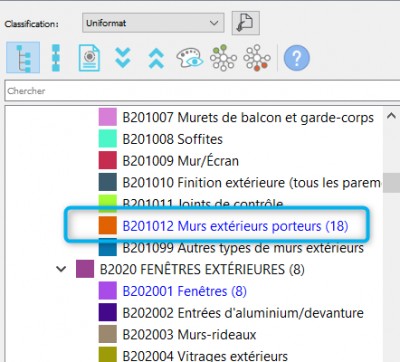Click violet swatch of B202001 Fenêtres
The height and width of the screenshot is (362, 400).
pyautogui.click(x=108, y=291)
